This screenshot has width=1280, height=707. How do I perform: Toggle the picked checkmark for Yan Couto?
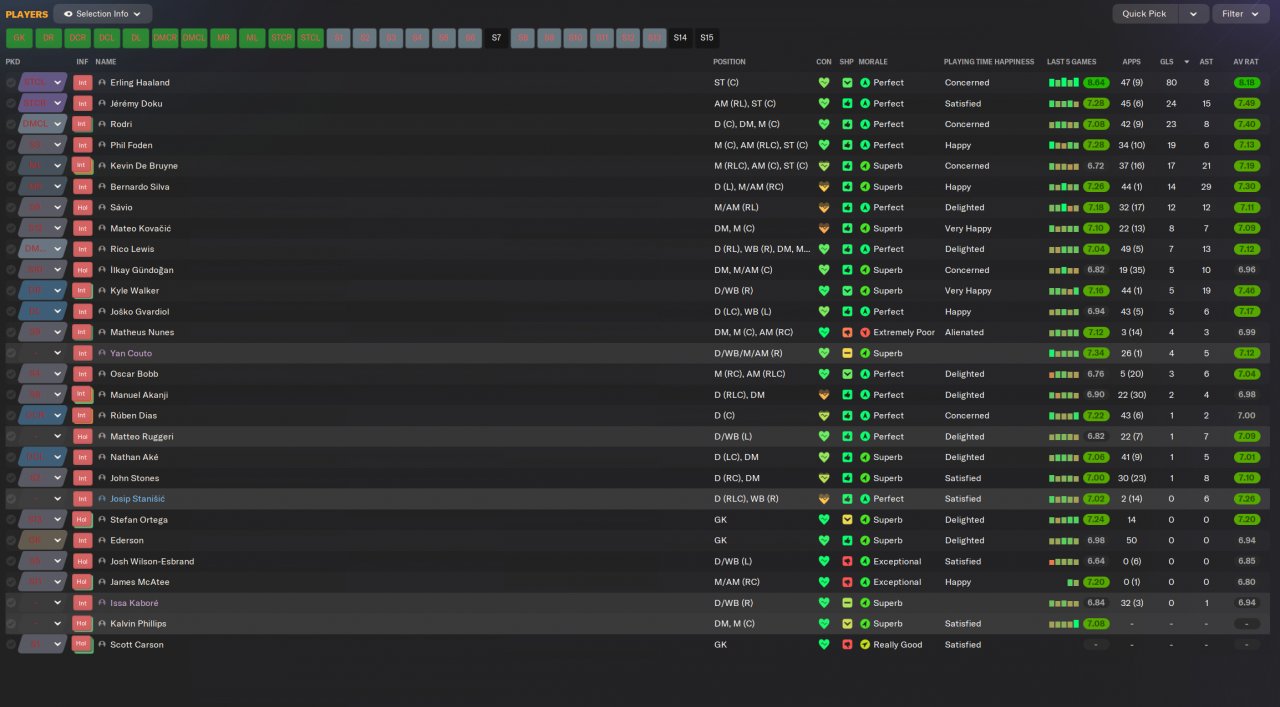[x=11, y=354]
